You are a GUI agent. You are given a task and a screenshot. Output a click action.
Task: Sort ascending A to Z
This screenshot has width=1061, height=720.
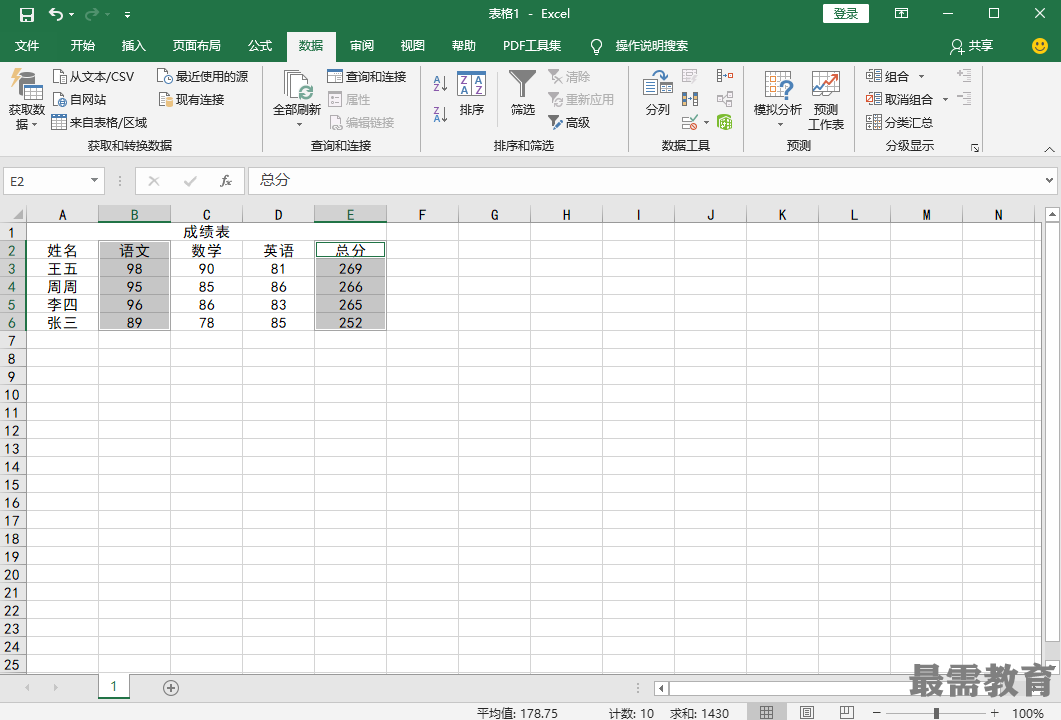[x=441, y=84]
